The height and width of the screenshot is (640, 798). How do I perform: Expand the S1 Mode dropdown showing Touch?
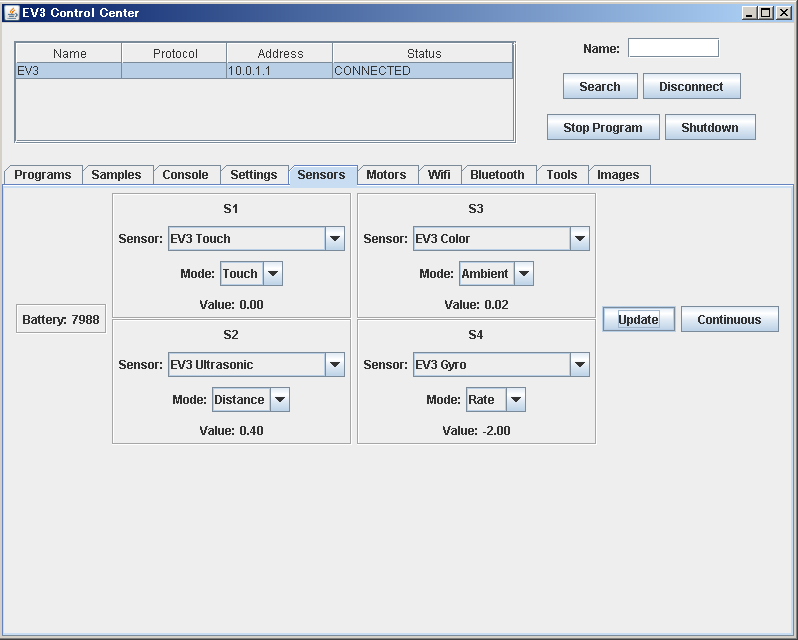click(251, 274)
